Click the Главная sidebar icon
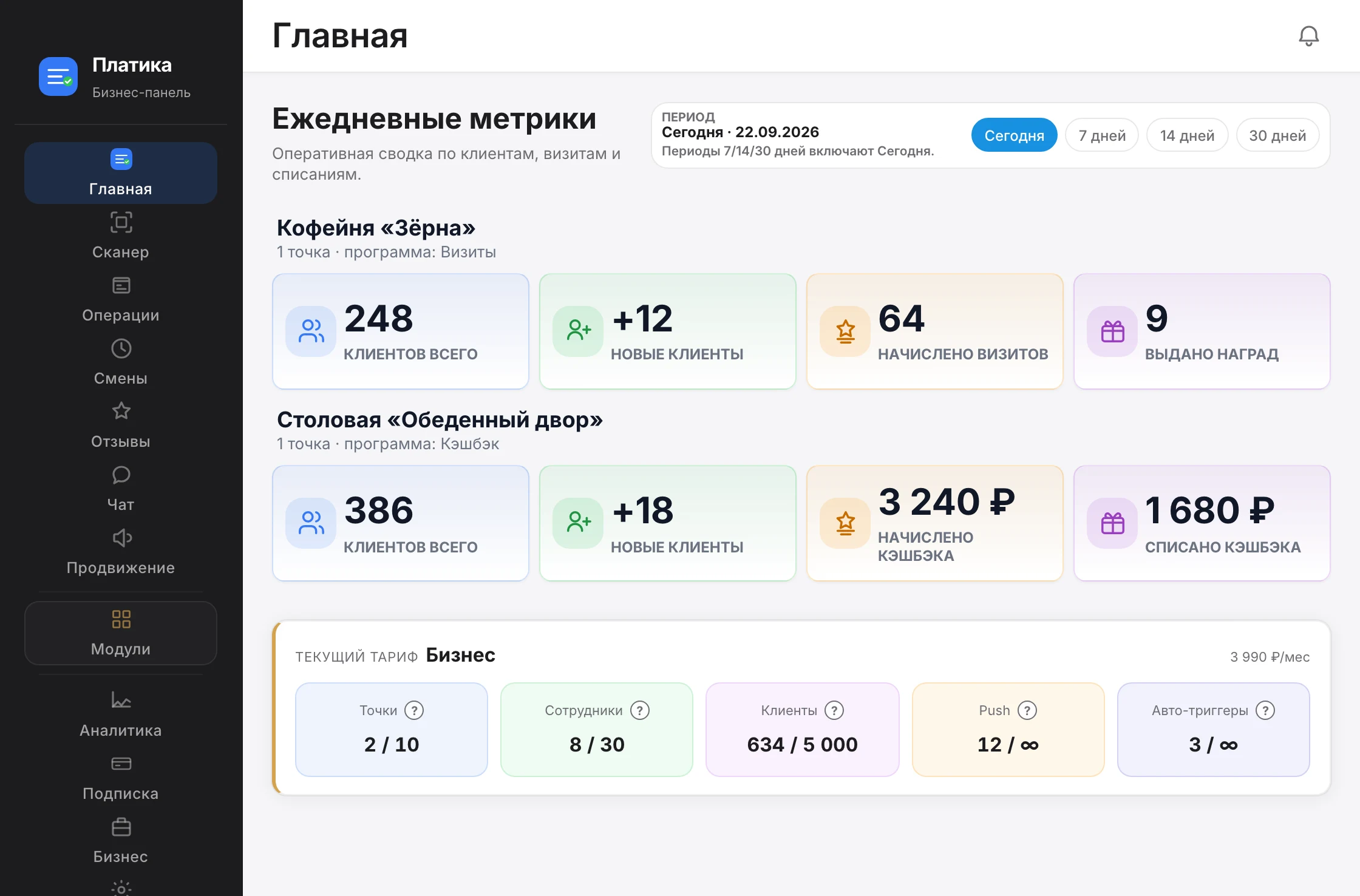Image resolution: width=1360 pixels, height=896 pixels. click(121, 159)
